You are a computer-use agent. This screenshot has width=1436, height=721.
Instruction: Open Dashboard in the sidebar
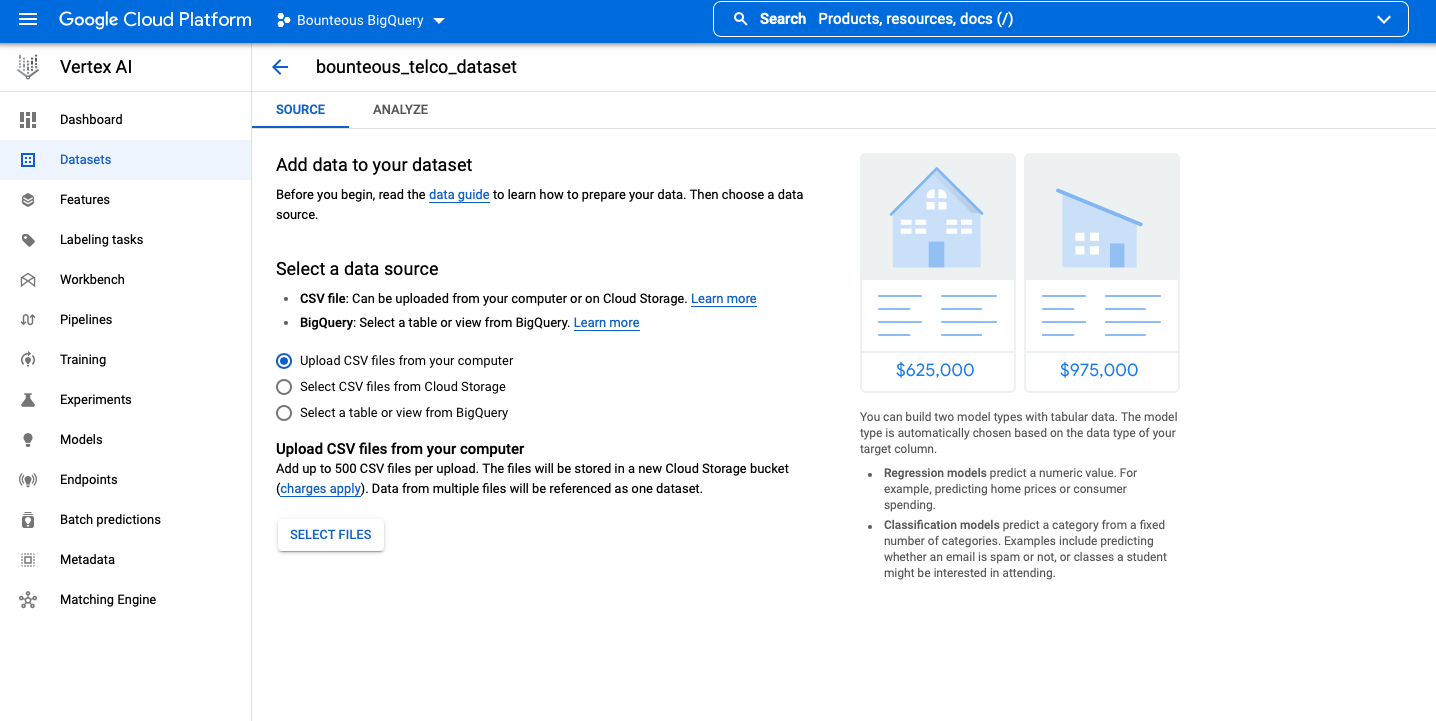click(x=125, y=120)
